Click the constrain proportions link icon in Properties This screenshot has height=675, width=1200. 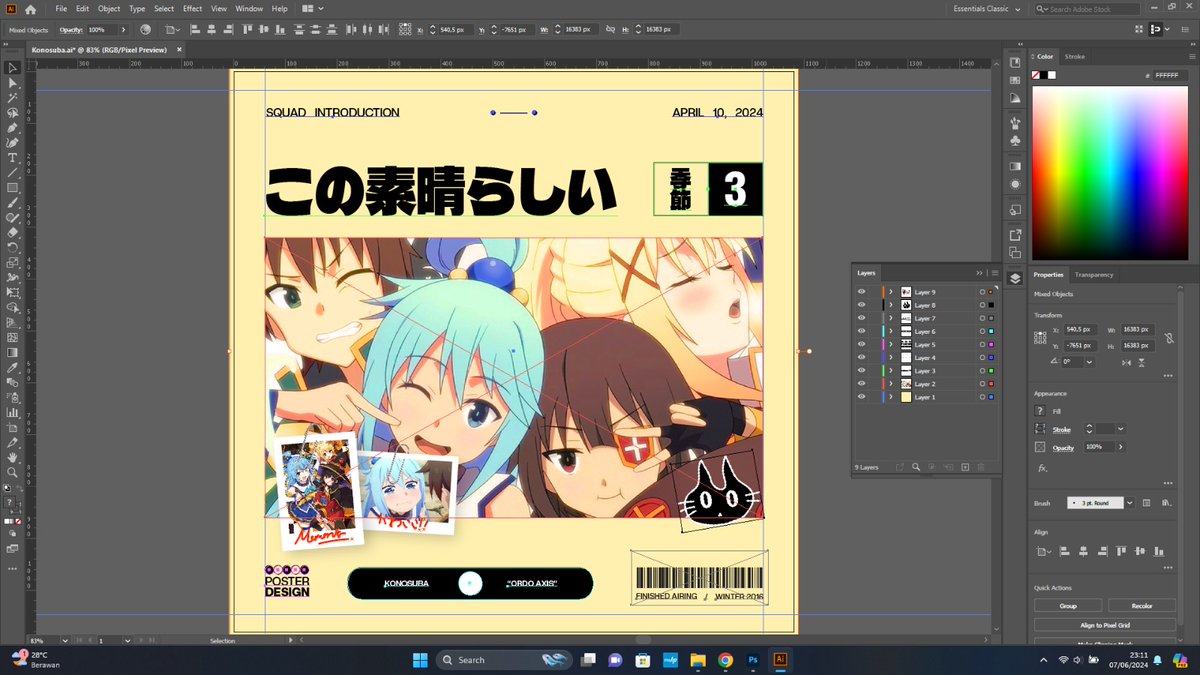tap(1169, 337)
